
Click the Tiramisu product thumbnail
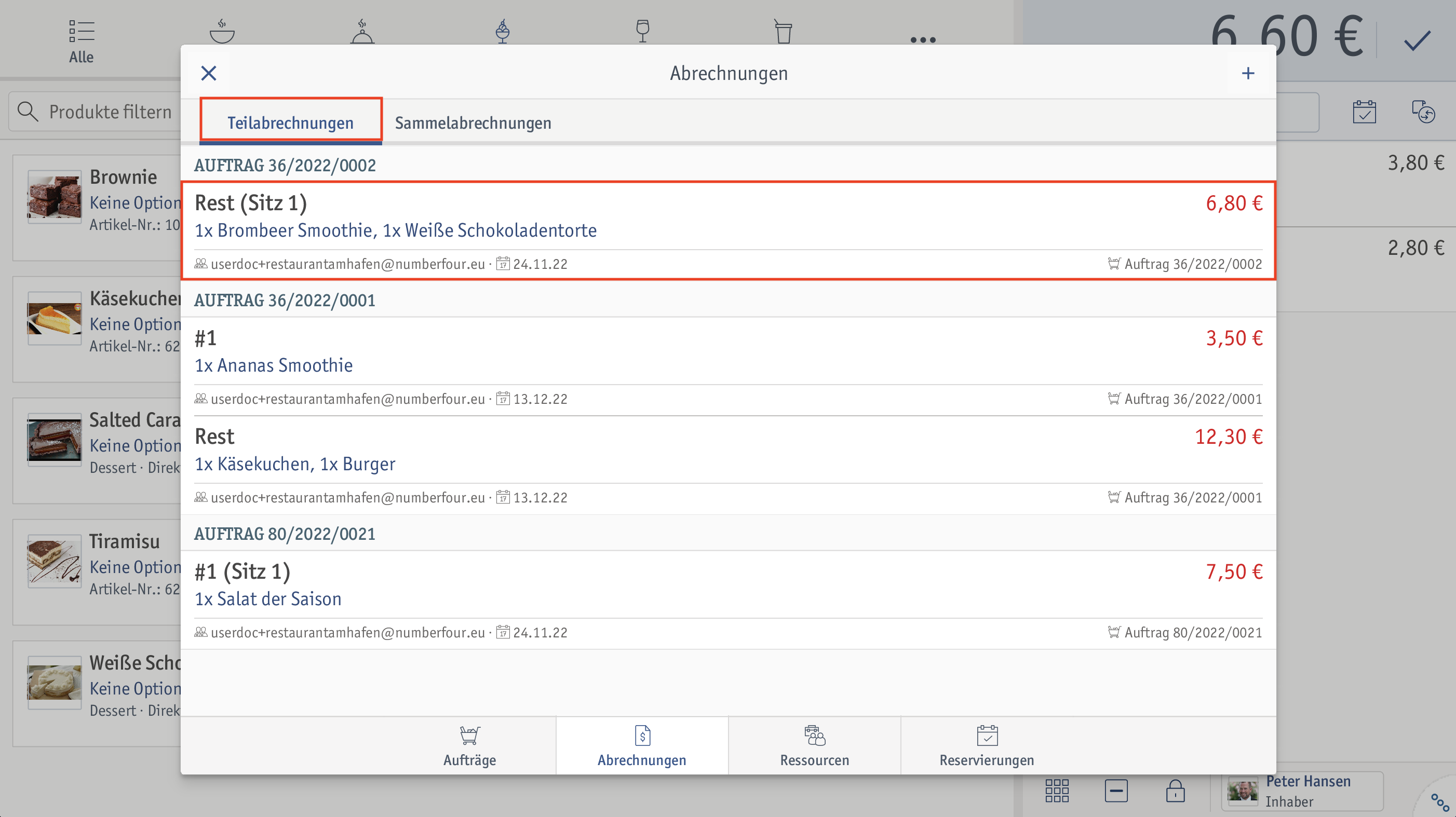pos(55,561)
